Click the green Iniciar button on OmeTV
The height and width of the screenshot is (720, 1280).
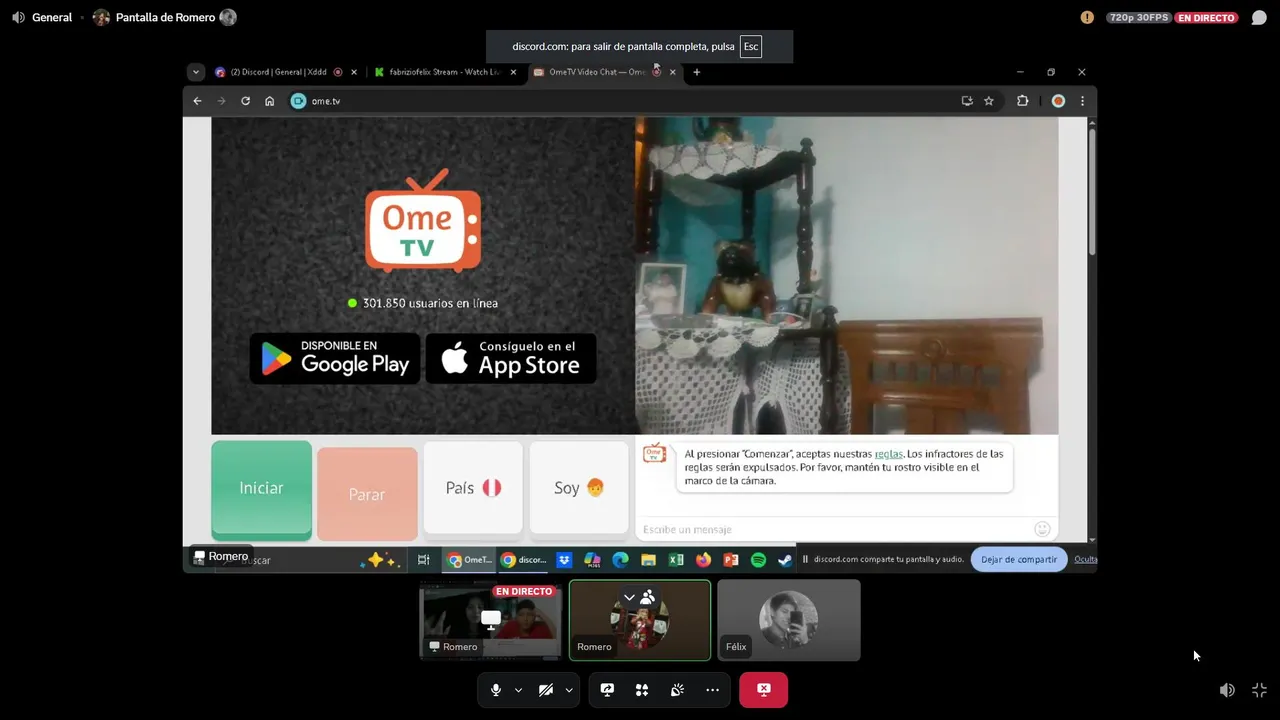[261, 488]
